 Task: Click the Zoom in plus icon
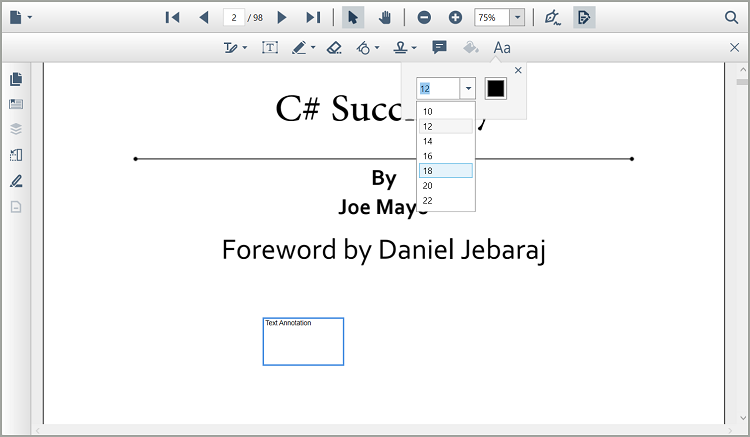pos(455,17)
